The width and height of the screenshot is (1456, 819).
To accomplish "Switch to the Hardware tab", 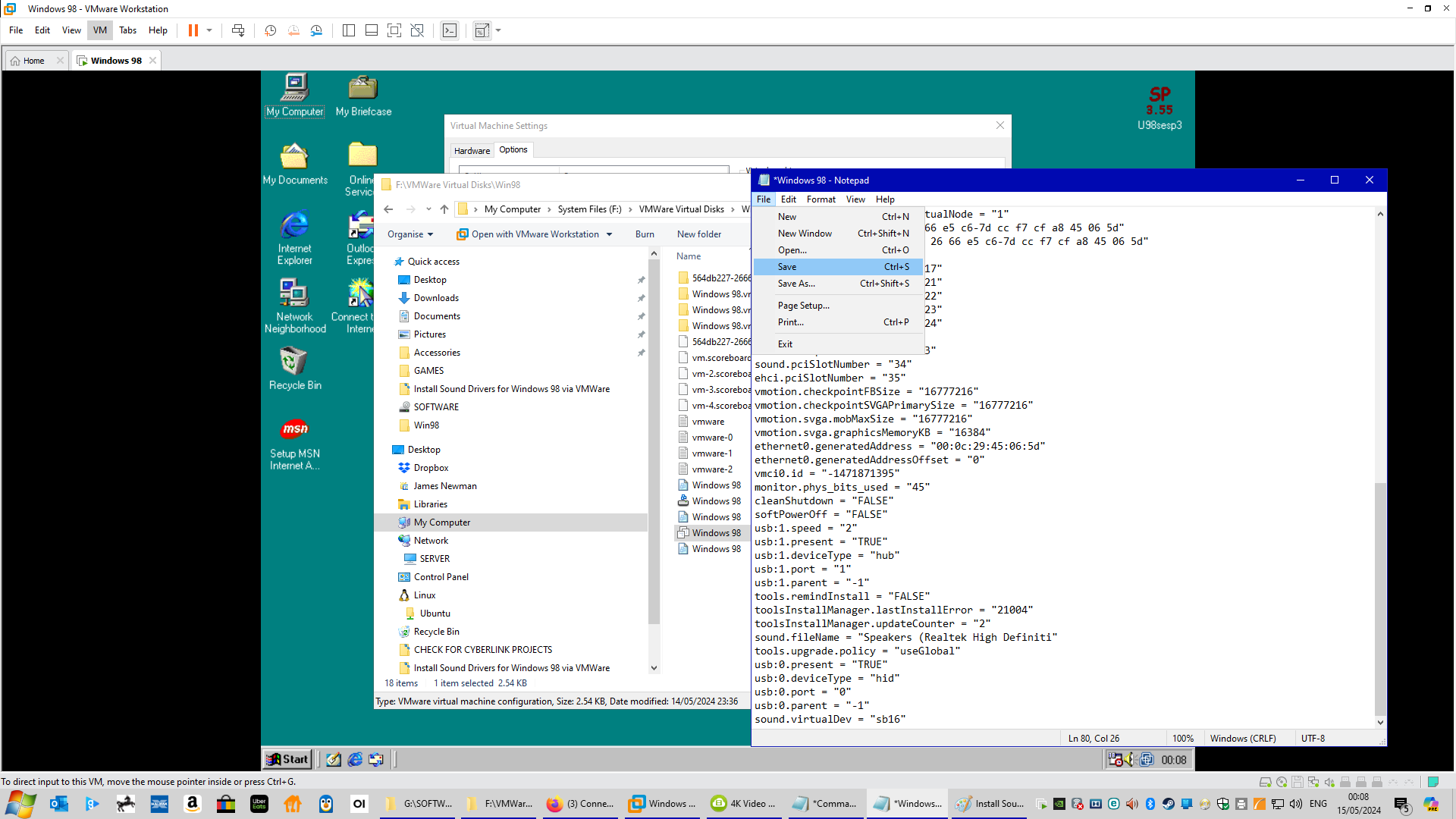I will (472, 150).
